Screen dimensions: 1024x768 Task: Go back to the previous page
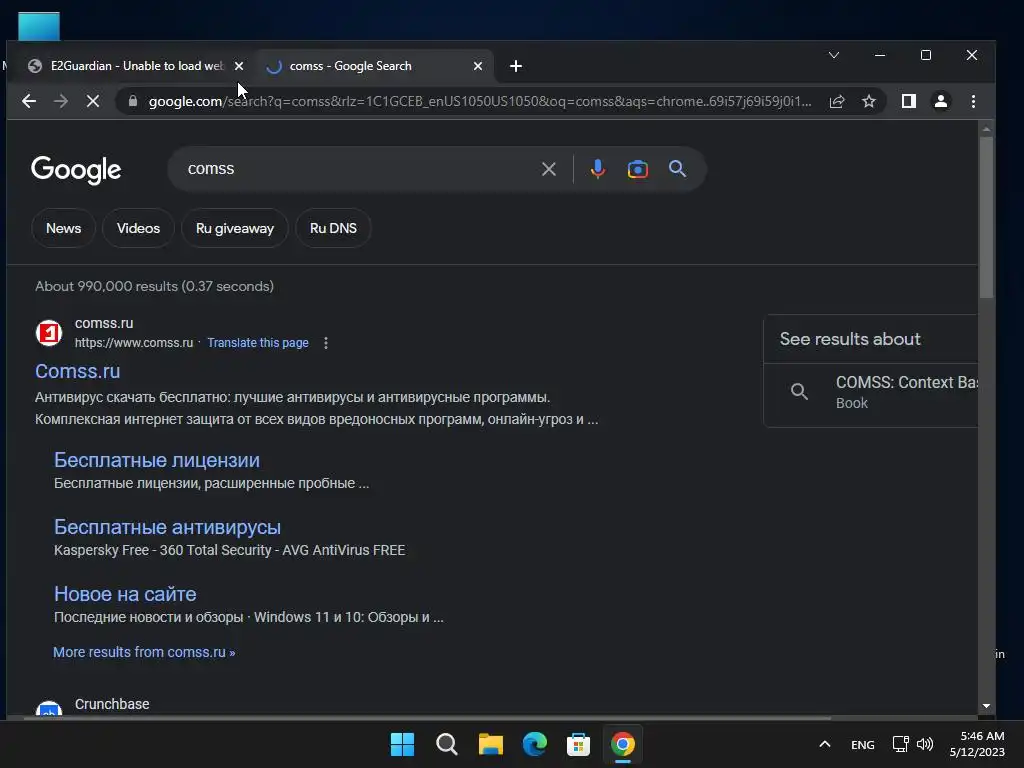(x=29, y=101)
